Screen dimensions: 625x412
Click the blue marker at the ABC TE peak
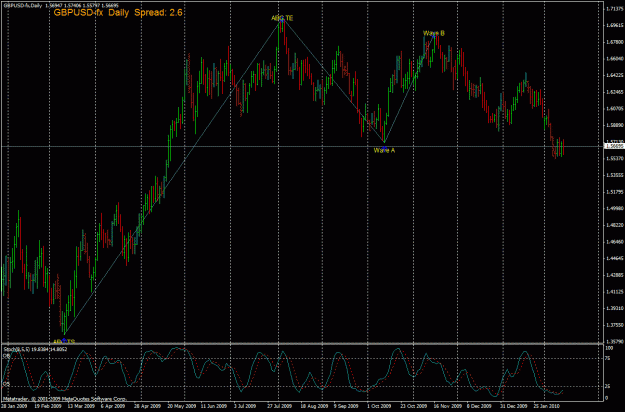coord(282,19)
